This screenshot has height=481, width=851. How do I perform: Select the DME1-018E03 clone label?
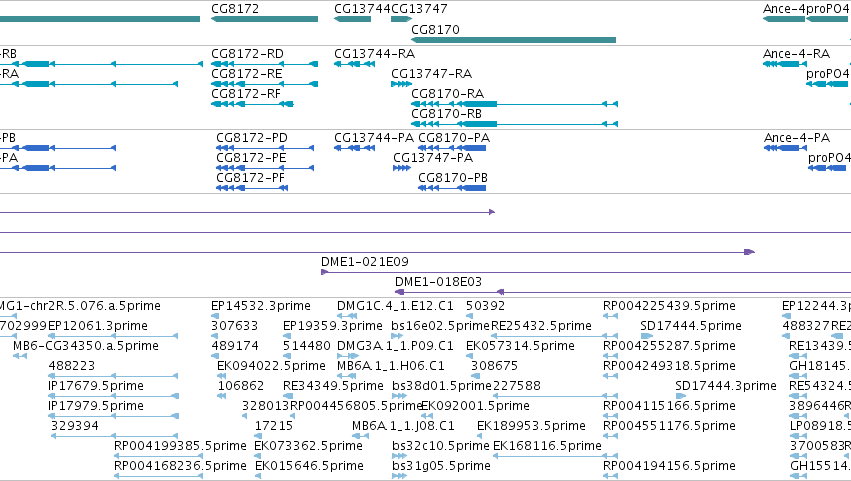(x=439, y=282)
